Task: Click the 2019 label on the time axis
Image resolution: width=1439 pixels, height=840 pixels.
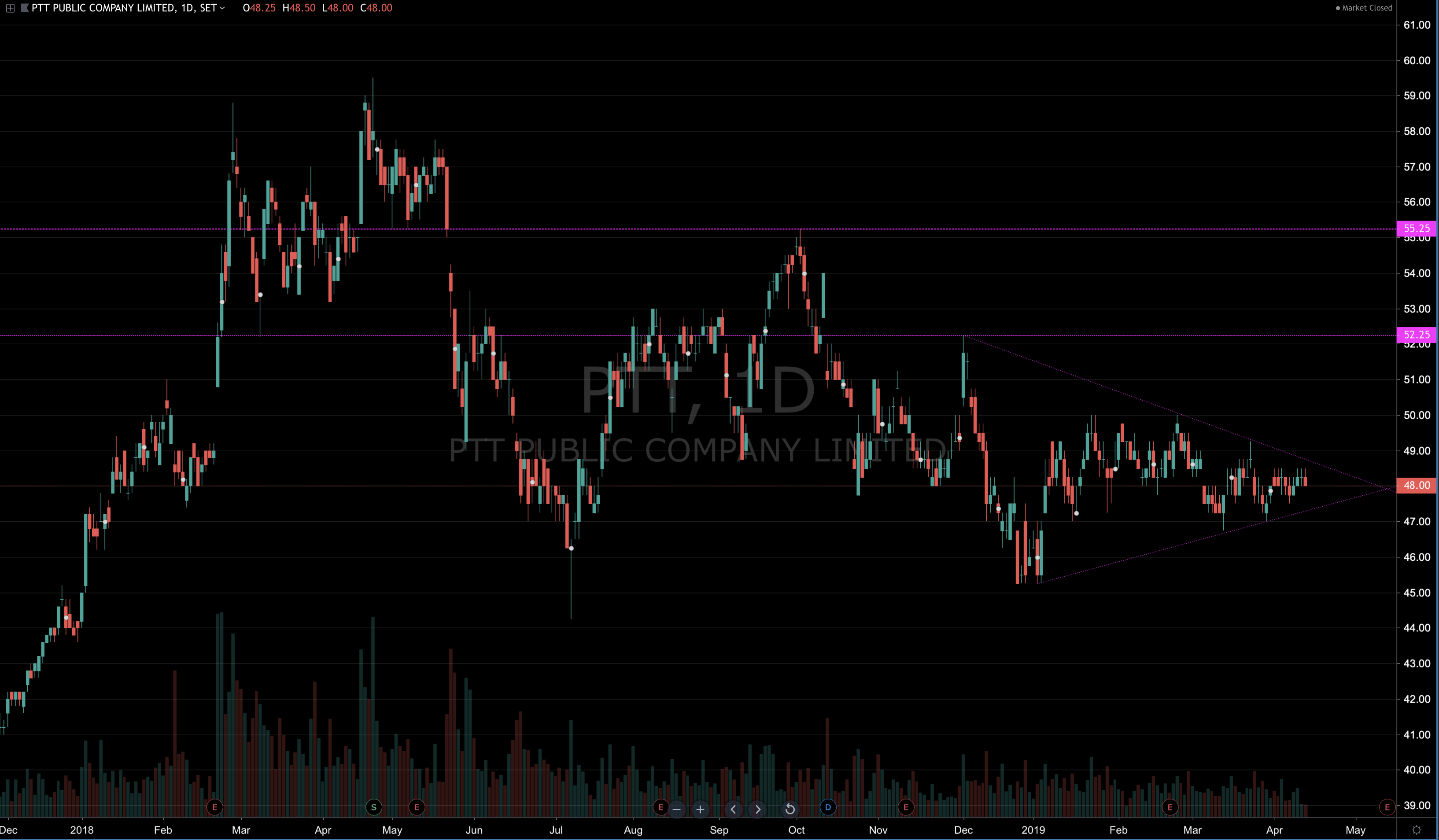Action: point(1033,830)
